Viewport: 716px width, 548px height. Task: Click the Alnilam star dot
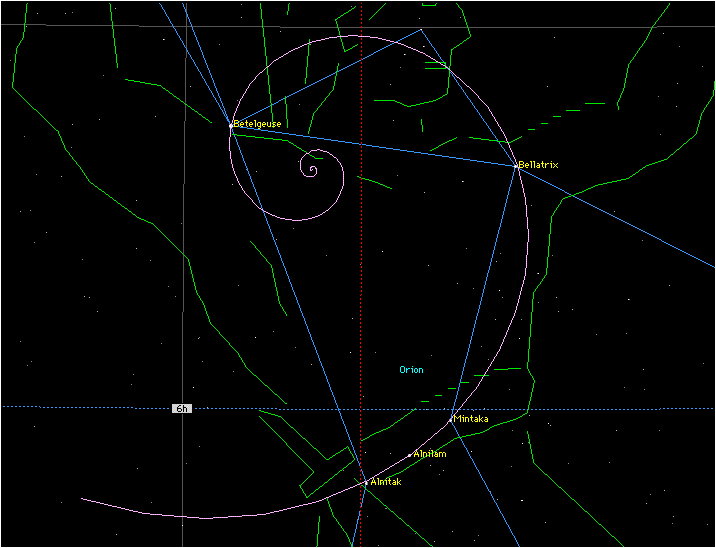410,455
